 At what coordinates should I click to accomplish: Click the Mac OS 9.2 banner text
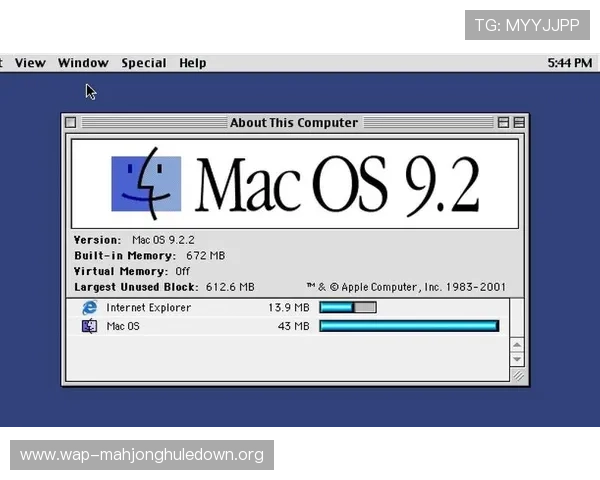click(338, 184)
